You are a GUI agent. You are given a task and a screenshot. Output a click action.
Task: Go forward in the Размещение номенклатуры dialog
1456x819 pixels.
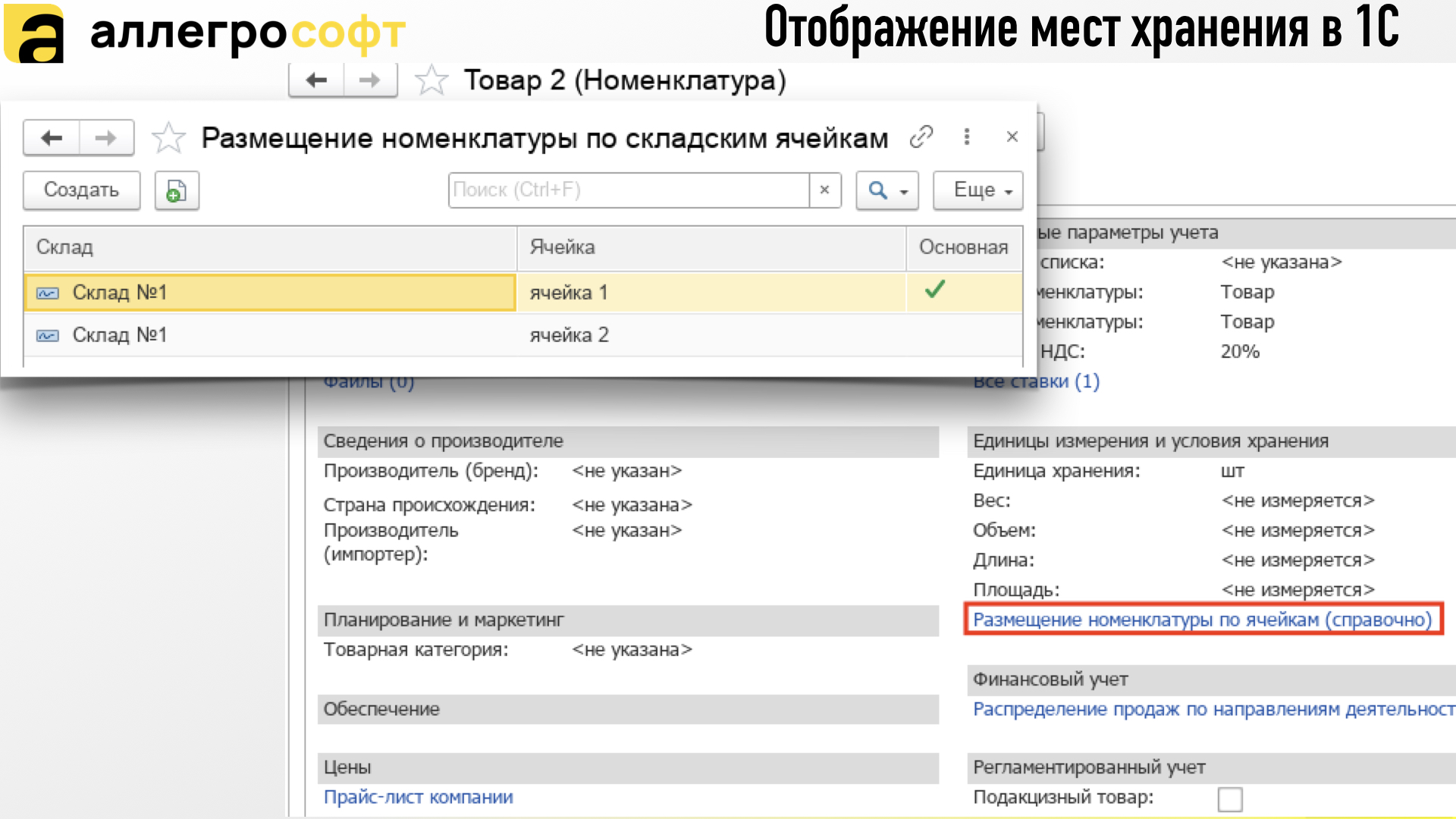point(106,138)
